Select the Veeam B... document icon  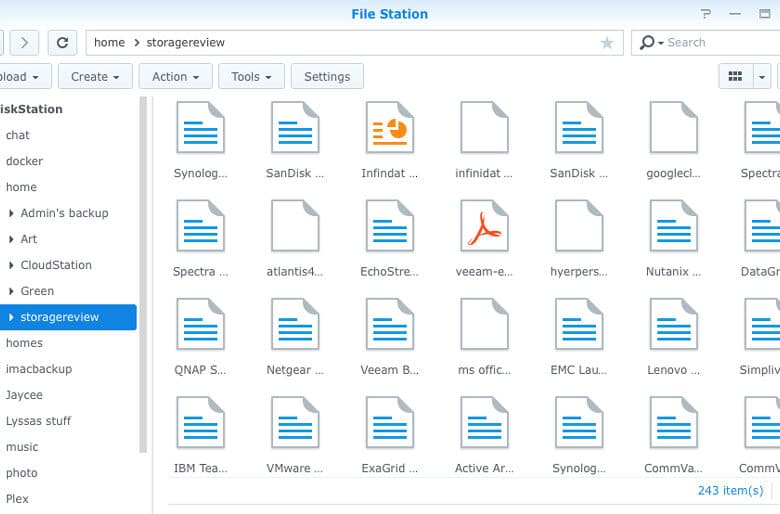click(x=390, y=324)
